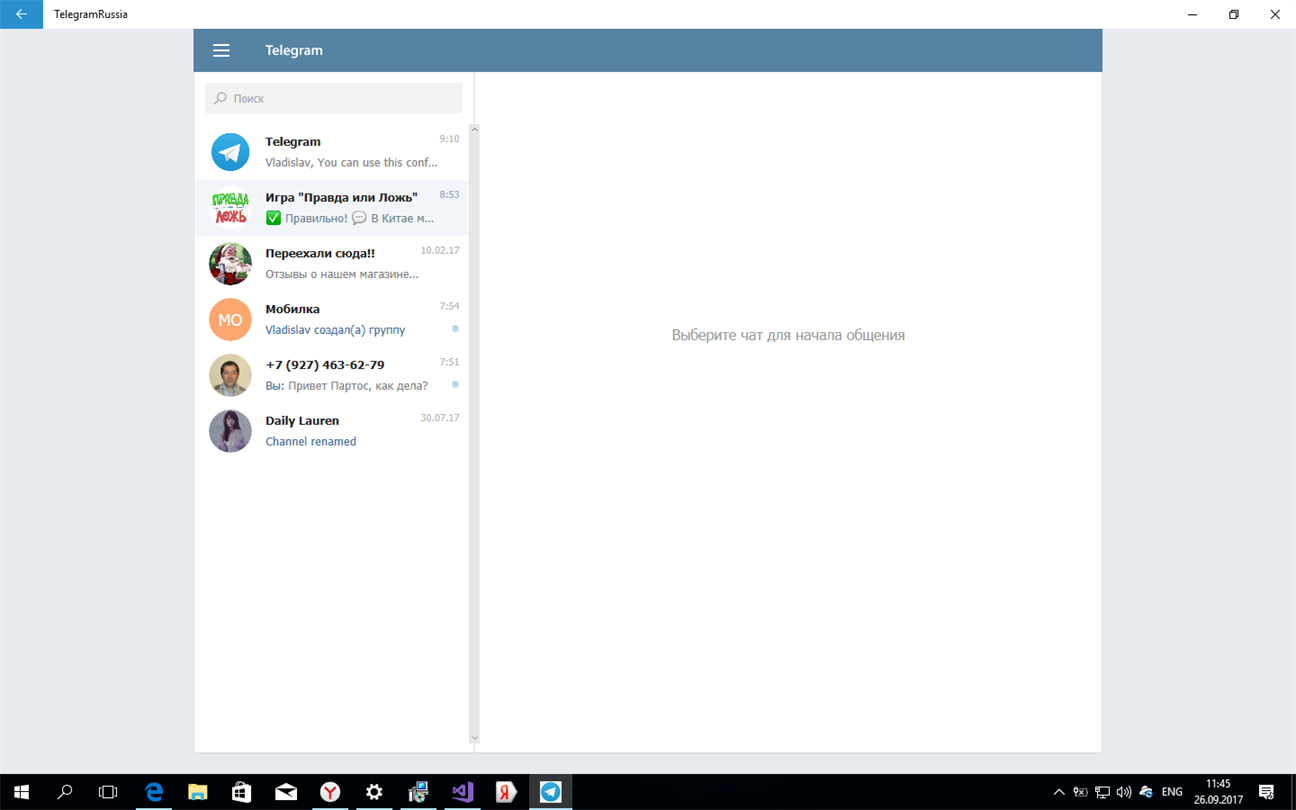Viewport: 1296px width, 810px height.
Task: Click the back arrow in title bar
Action: [21, 15]
